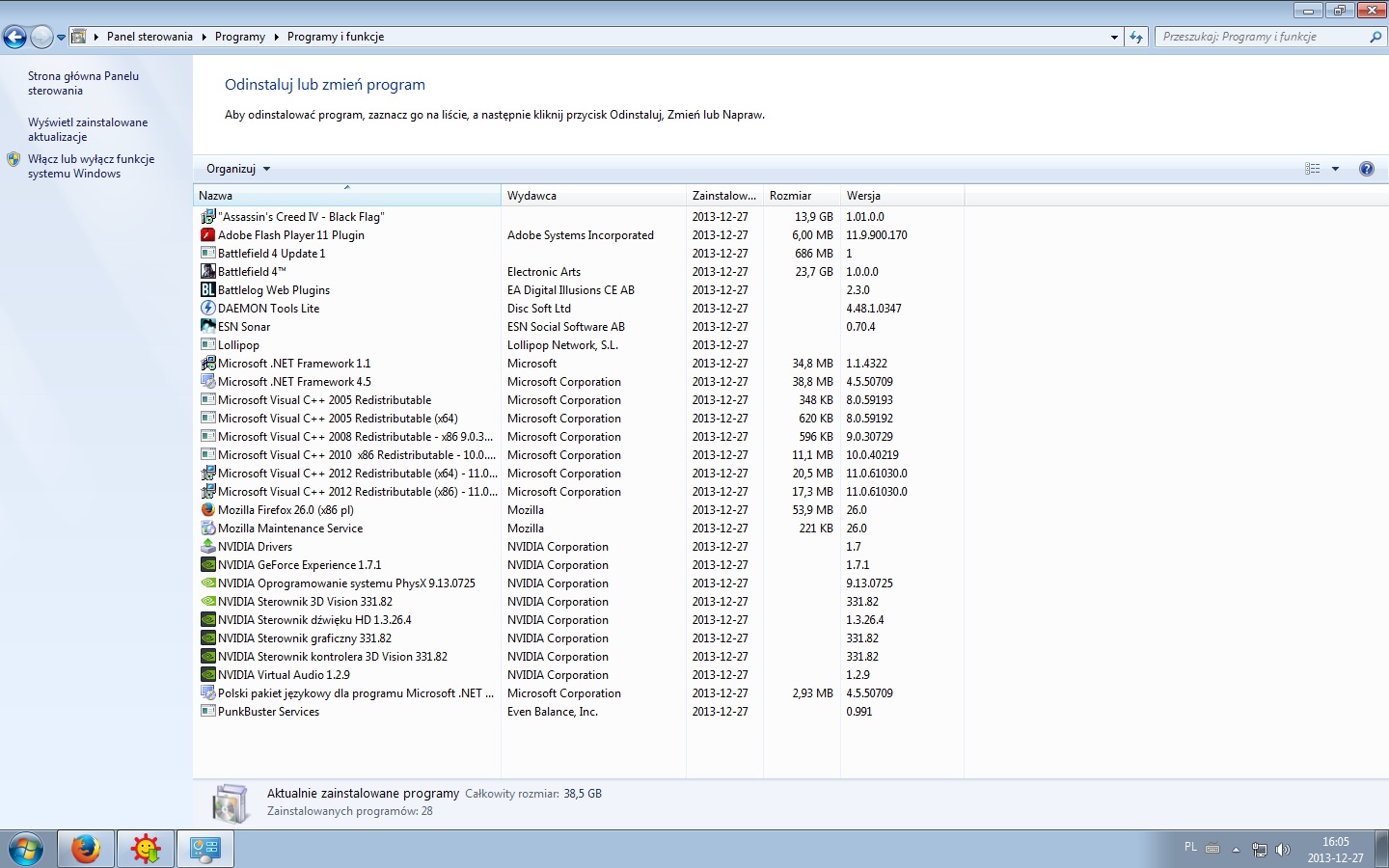
Task: Launch Firefox from the taskbar
Action: pos(86,850)
